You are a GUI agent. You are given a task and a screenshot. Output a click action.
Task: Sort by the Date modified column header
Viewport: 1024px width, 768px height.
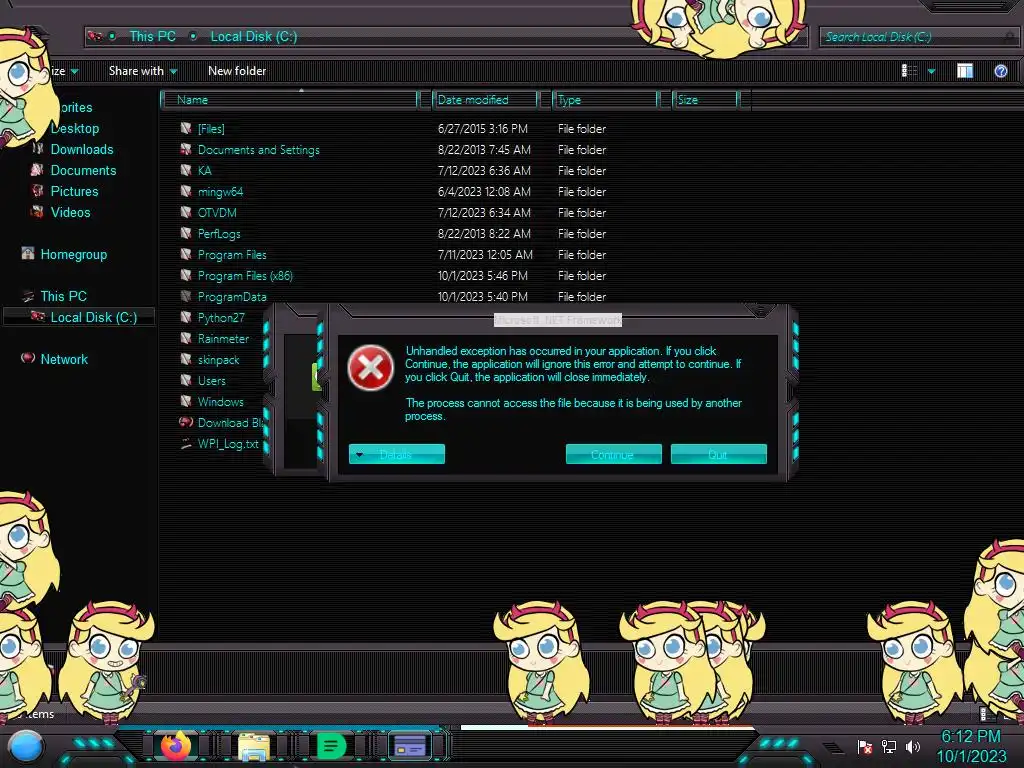click(485, 100)
